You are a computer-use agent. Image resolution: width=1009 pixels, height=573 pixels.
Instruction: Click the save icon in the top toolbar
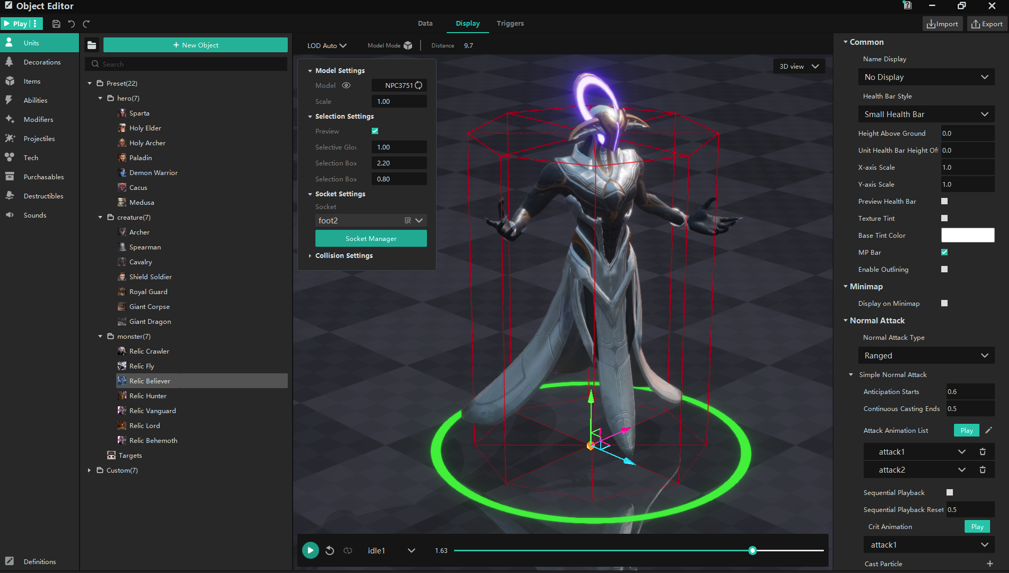[x=56, y=24]
